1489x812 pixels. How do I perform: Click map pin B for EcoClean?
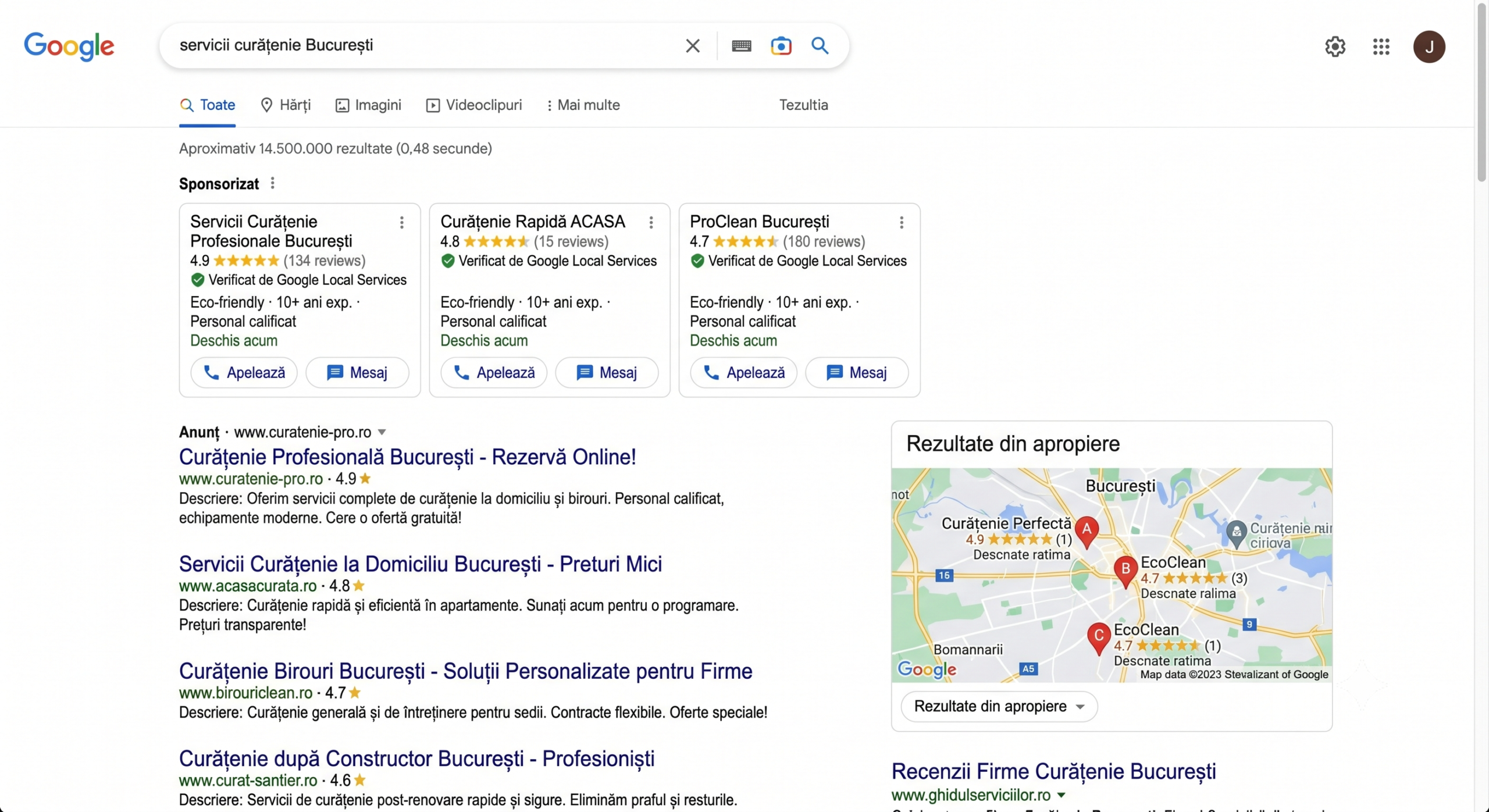click(1125, 571)
